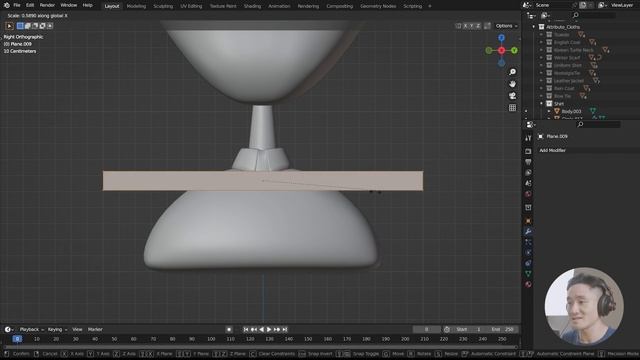The width and height of the screenshot is (640, 360).
Task: Open the World properties tab
Action: [x=528, y=194]
